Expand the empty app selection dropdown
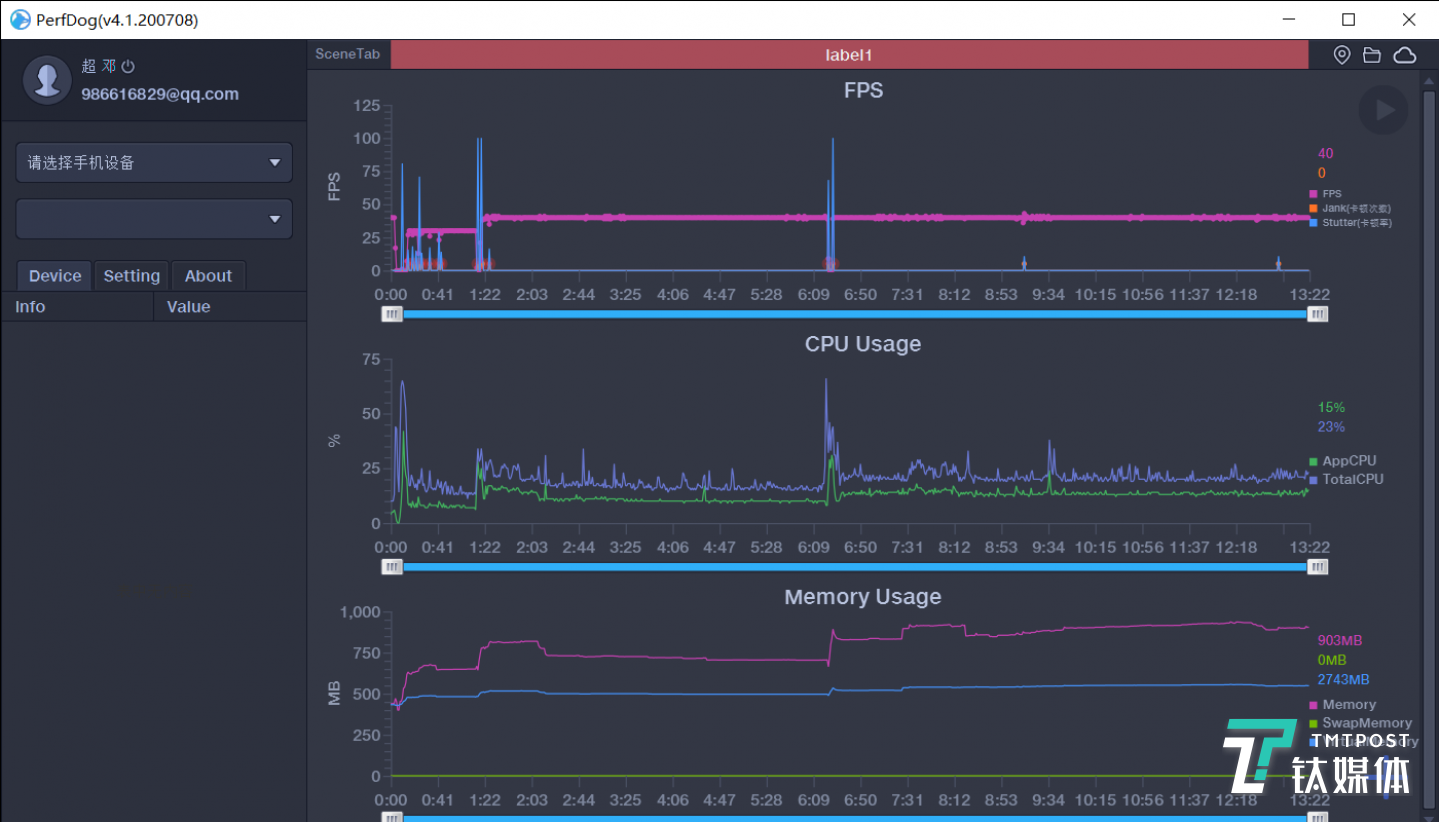This screenshot has width=1439, height=822. click(154, 219)
